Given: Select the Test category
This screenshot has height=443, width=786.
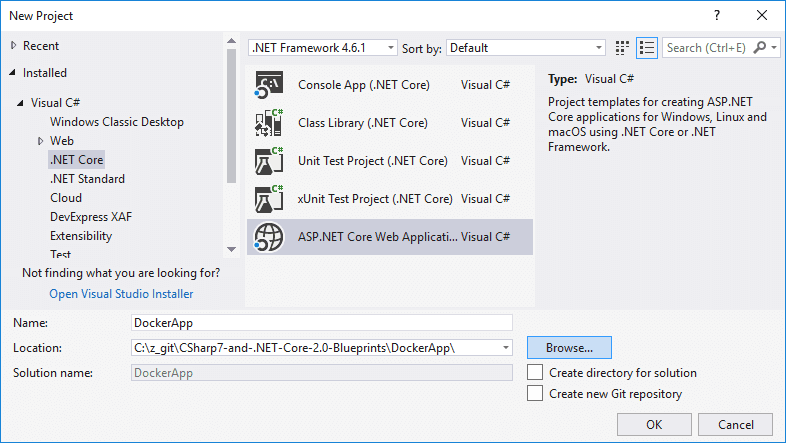Looking at the screenshot, I should 61,254.
